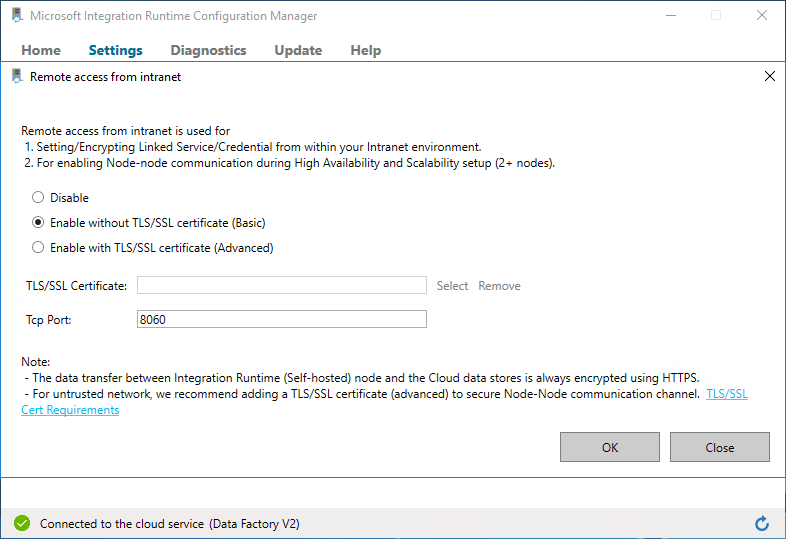786x539 pixels.
Task: Open the Help tab
Action: click(365, 50)
